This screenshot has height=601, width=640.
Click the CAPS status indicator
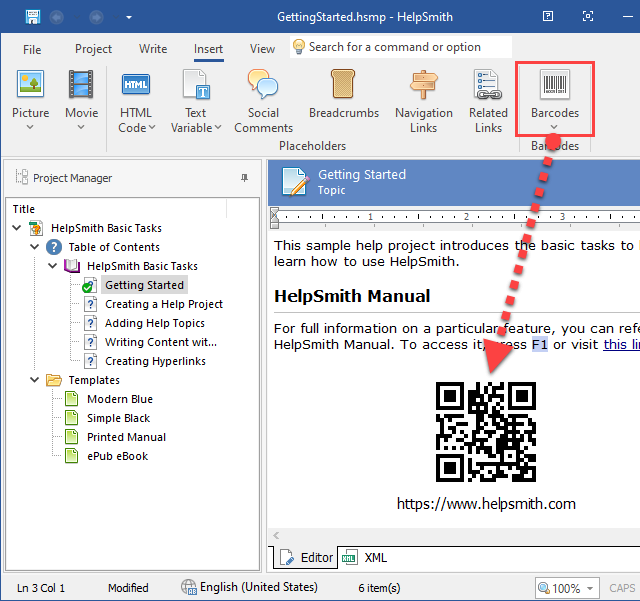pos(622,588)
